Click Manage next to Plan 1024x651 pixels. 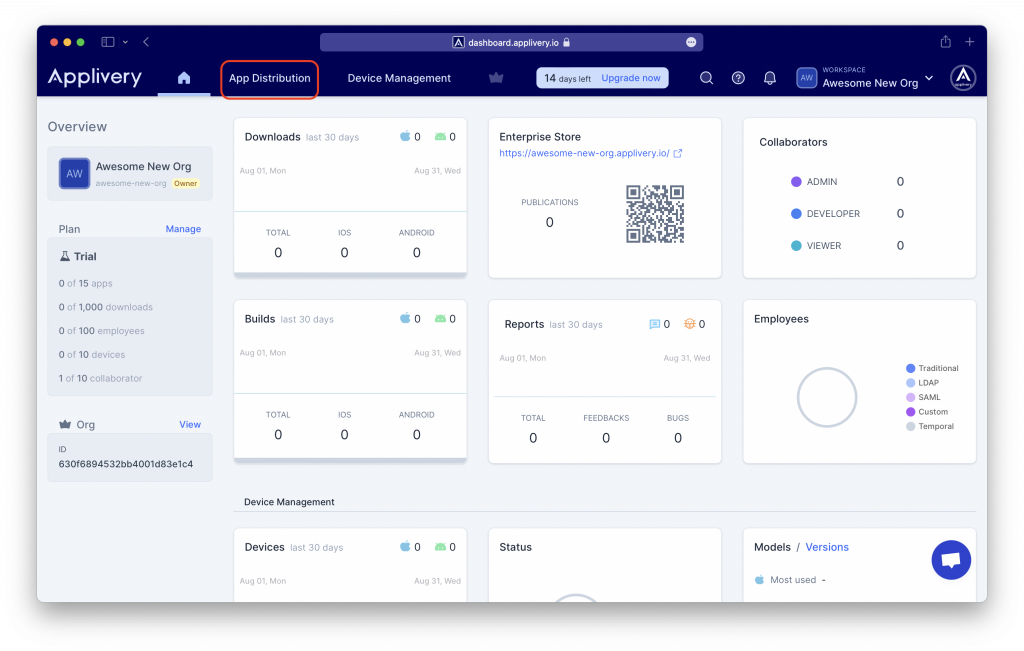[x=183, y=229]
